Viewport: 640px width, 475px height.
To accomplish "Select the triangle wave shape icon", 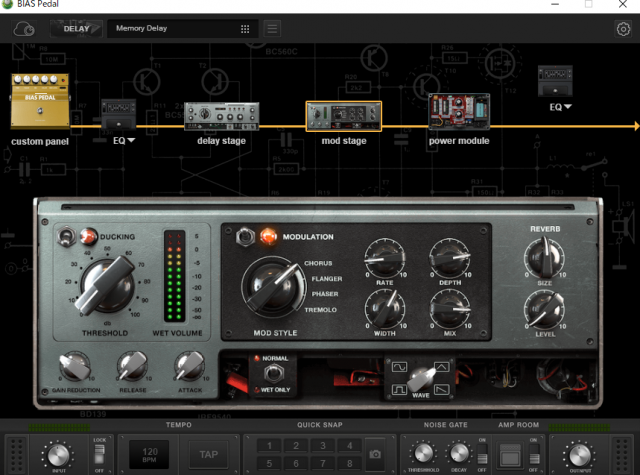I will point(441,366).
